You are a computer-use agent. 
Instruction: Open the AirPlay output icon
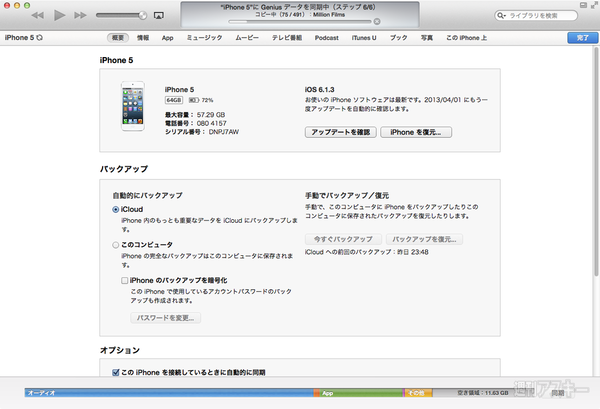(158, 15)
